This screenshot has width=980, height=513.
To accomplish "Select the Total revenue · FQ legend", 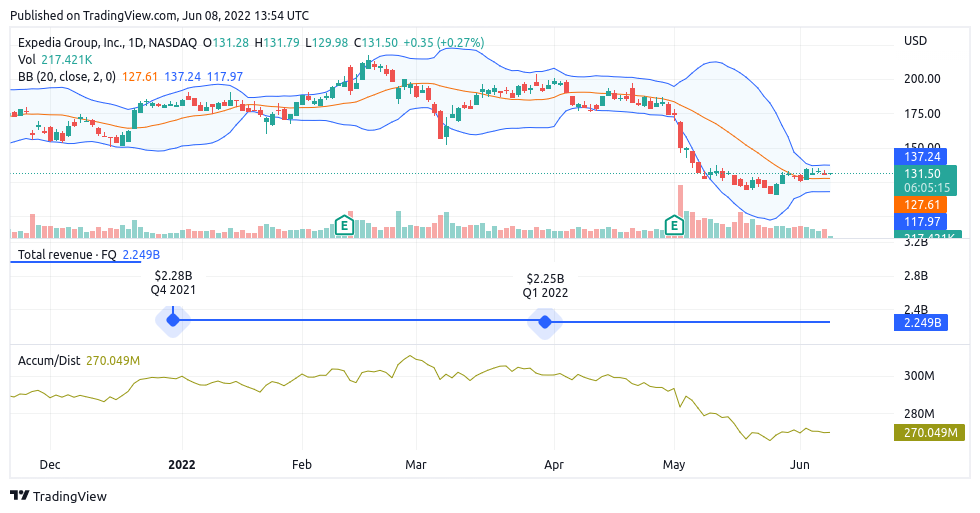I will (x=67, y=255).
